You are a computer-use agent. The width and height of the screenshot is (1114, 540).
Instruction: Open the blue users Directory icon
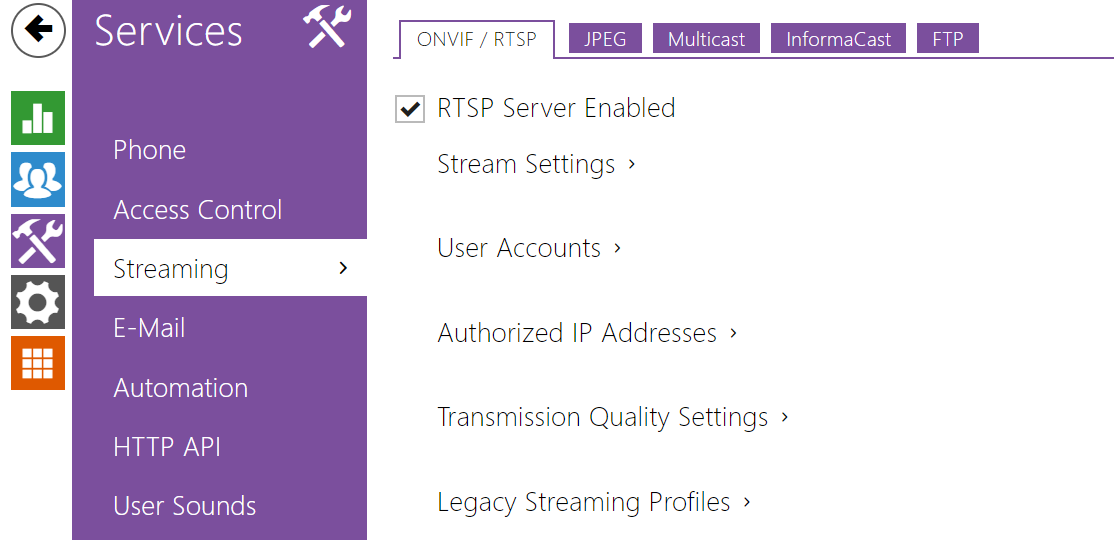[38, 179]
